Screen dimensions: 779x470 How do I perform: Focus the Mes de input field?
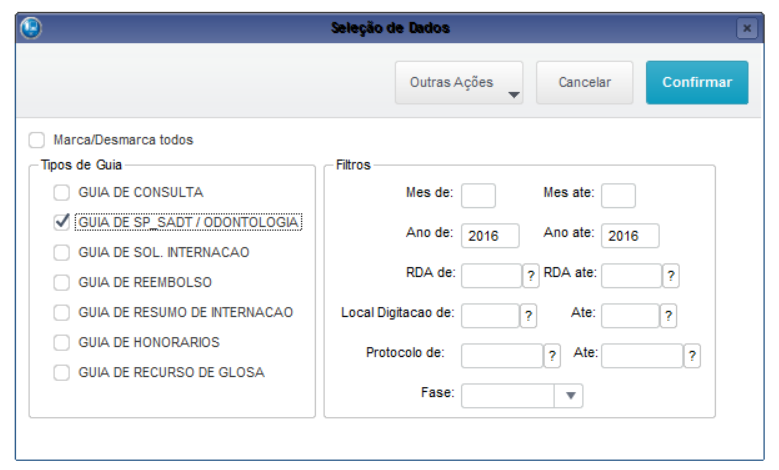tap(478, 195)
